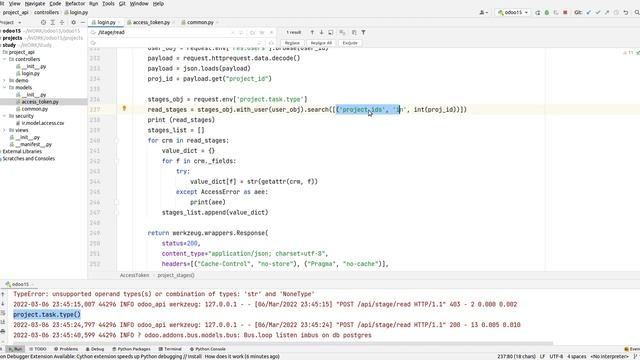This screenshot has width=640, height=360.
Task: Stop the running odoo15 process
Action: point(565,13)
